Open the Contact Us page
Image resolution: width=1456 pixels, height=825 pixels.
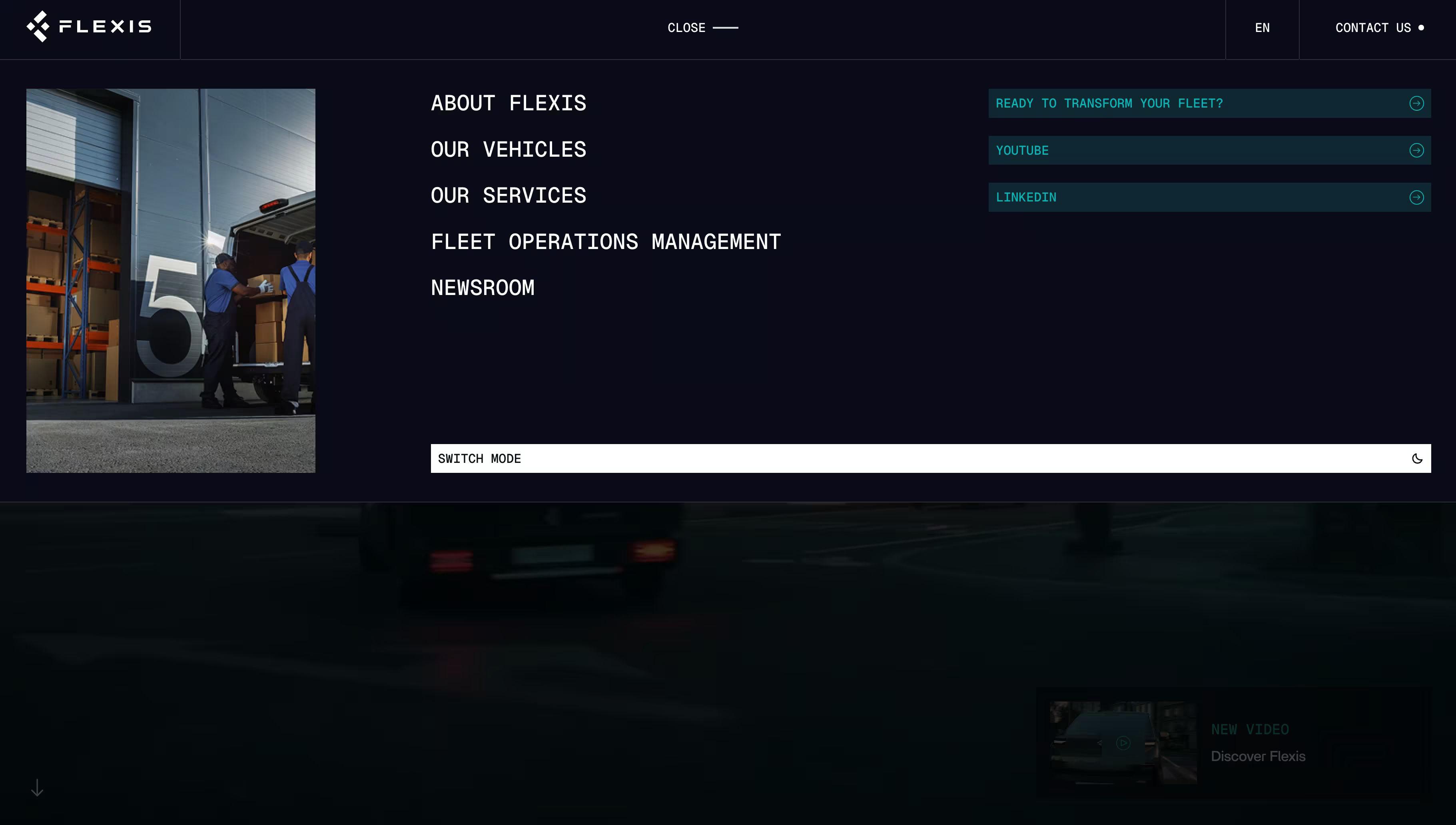tap(1379, 28)
